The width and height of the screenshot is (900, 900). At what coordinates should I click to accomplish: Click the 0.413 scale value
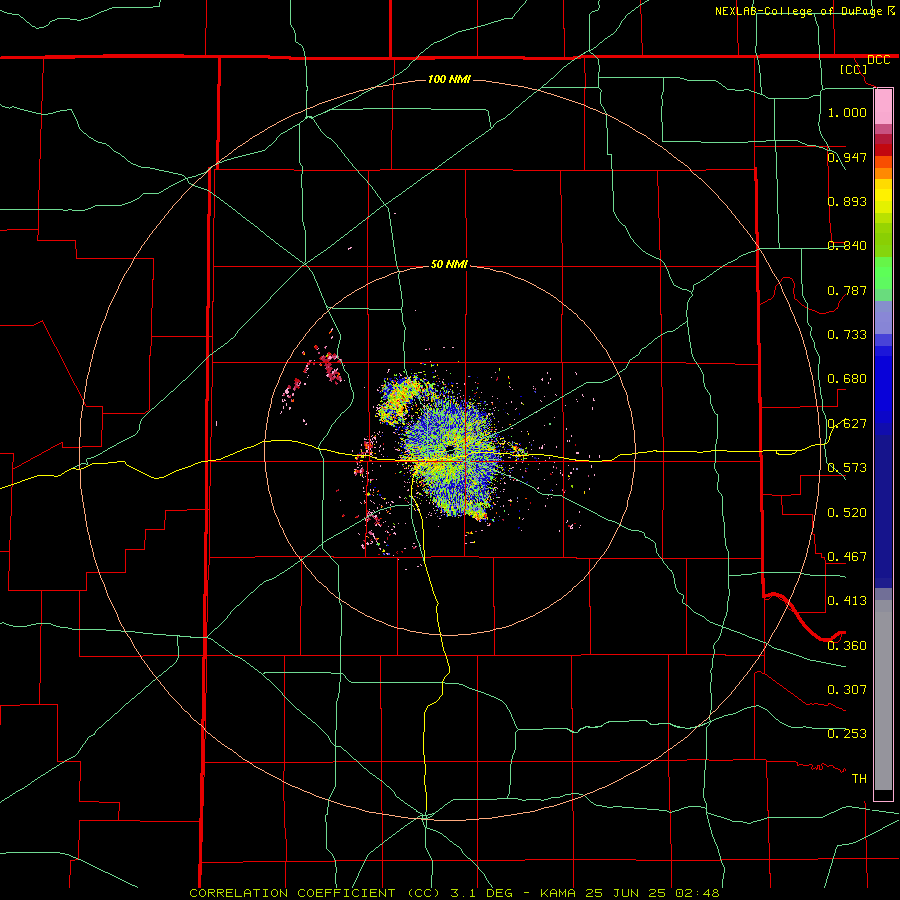click(x=847, y=600)
